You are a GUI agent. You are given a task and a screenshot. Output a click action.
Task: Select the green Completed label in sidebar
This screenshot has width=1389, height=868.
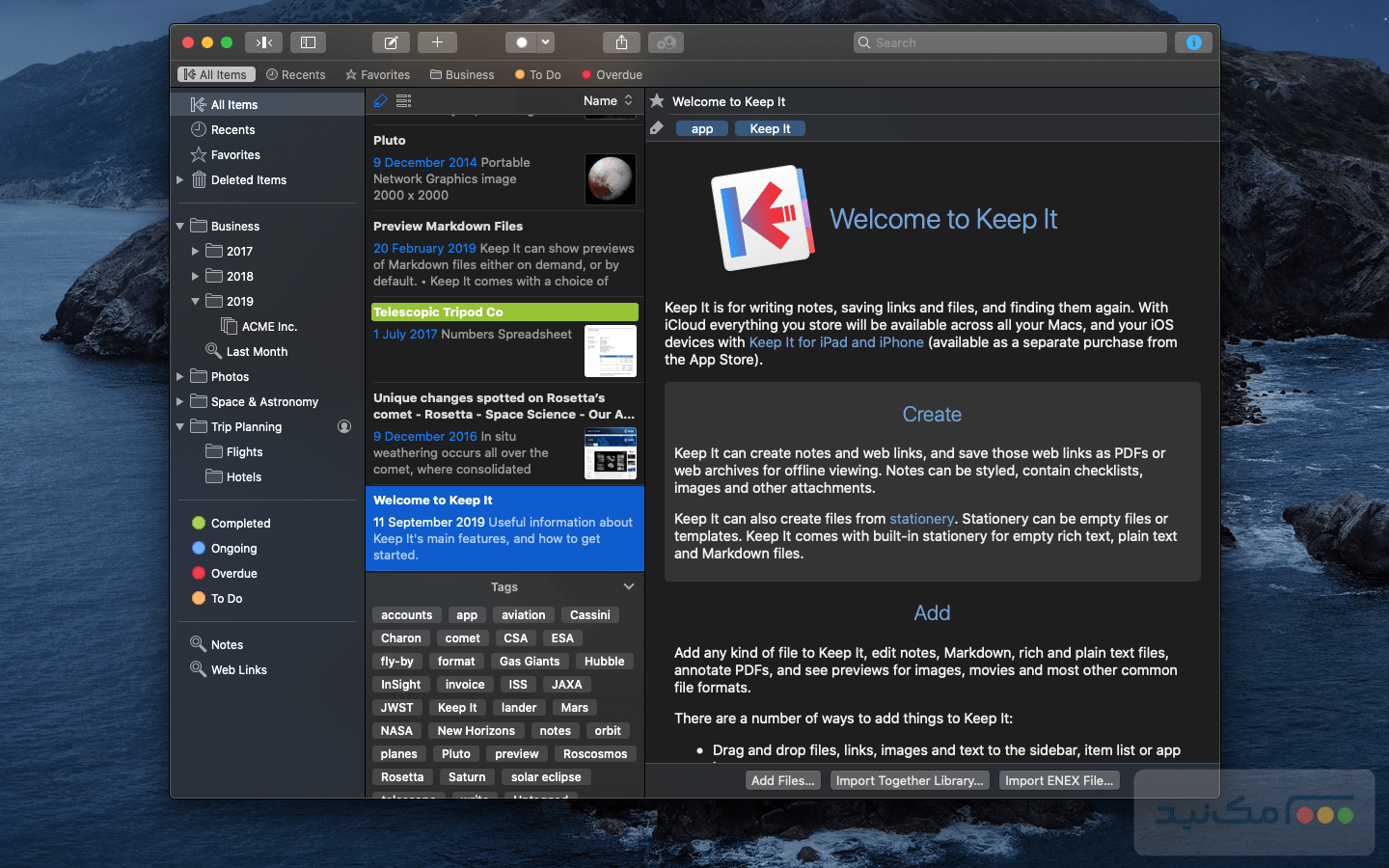coord(240,523)
